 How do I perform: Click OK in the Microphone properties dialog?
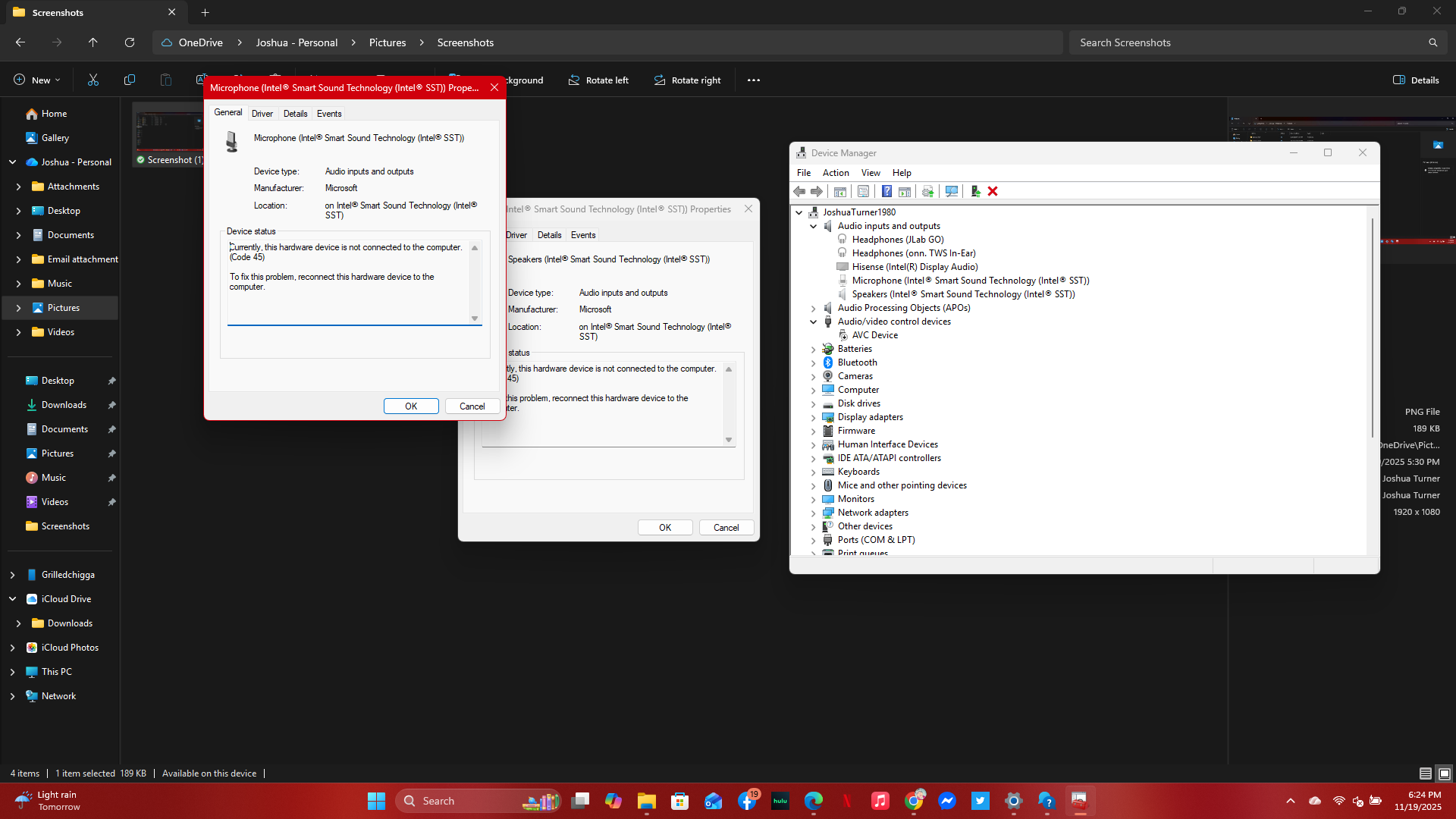point(410,406)
